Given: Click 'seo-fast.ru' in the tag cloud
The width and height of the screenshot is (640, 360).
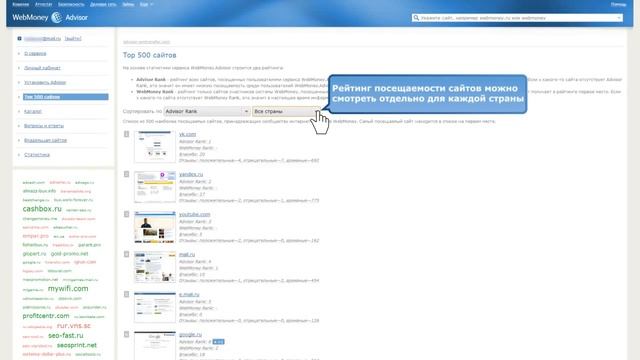Looking at the screenshot, I should click(x=66, y=336).
